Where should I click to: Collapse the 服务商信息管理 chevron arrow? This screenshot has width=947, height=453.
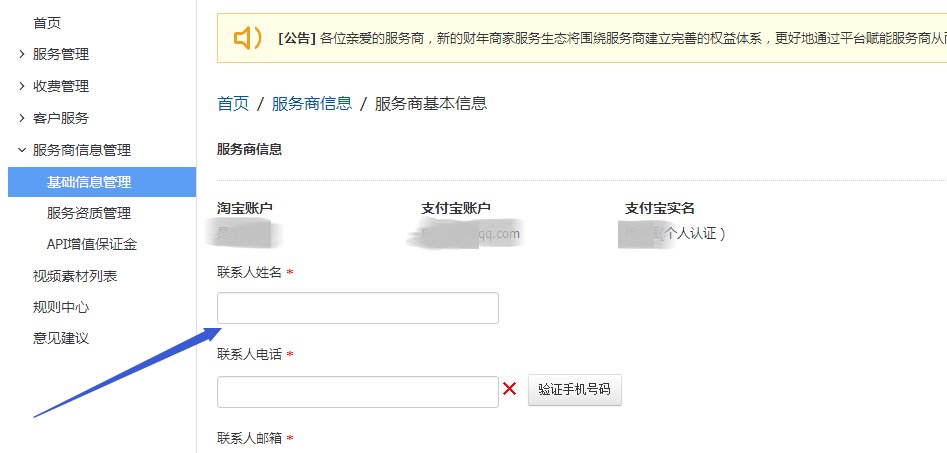[22, 150]
